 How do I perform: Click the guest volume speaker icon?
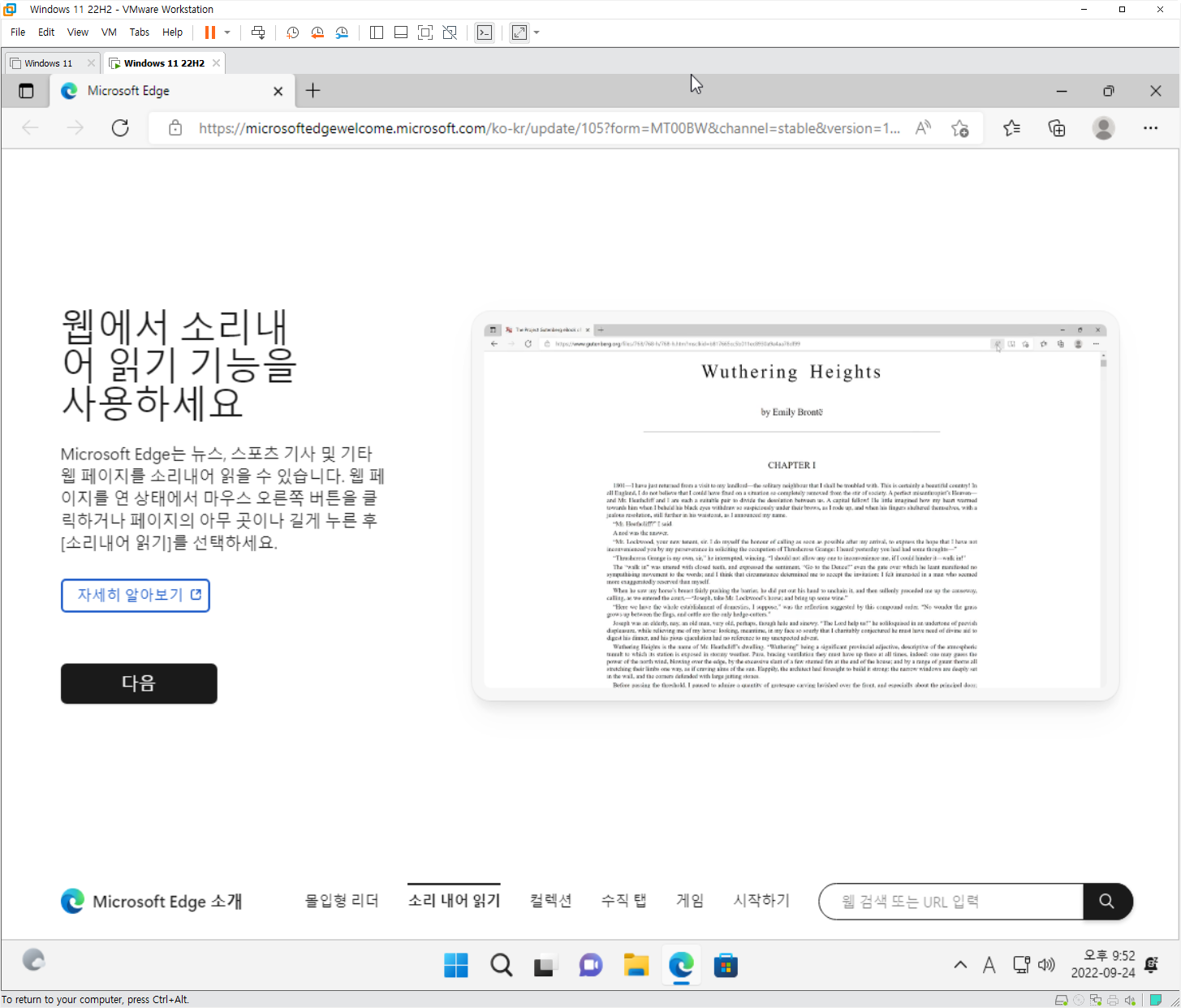pos(1047,965)
